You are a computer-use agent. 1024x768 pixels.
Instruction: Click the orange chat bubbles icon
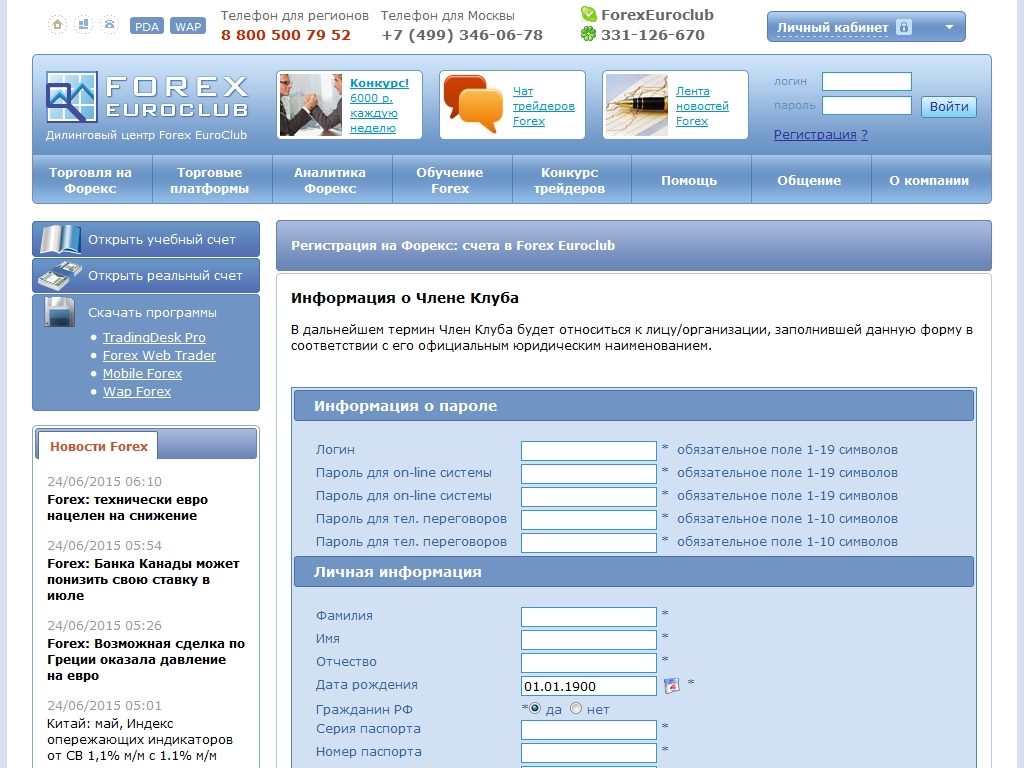[473, 104]
